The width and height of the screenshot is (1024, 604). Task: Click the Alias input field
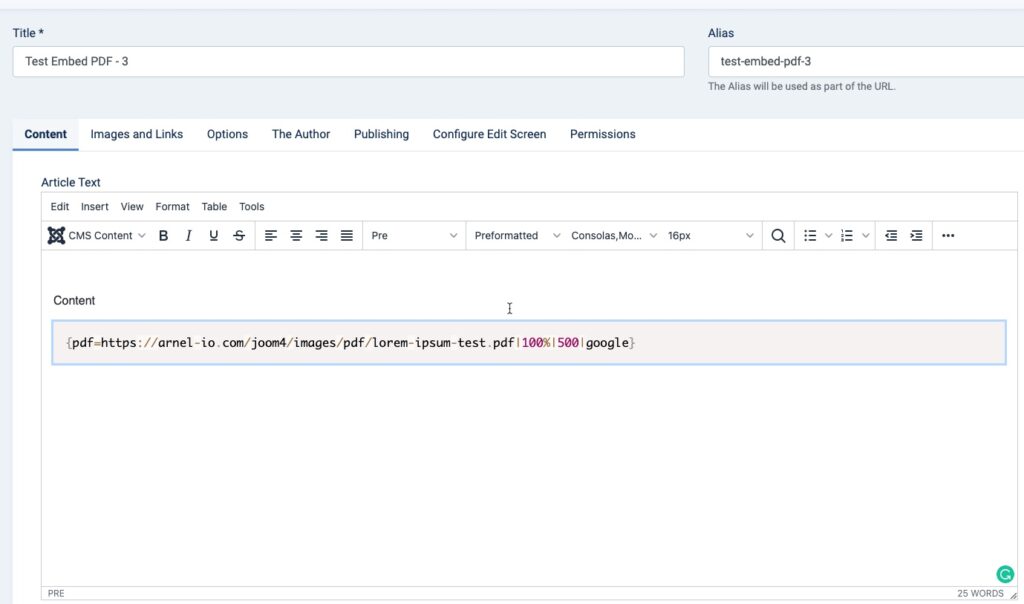click(866, 61)
